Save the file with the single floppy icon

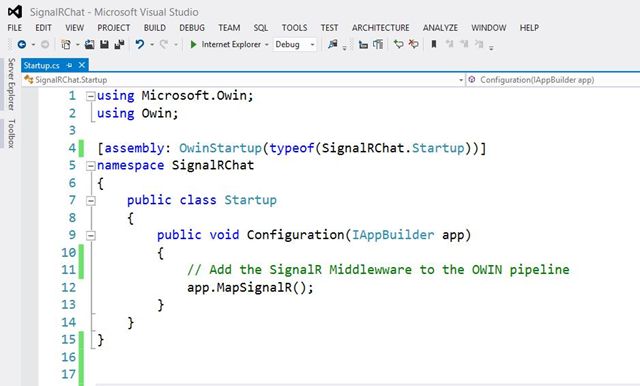tap(104, 44)
